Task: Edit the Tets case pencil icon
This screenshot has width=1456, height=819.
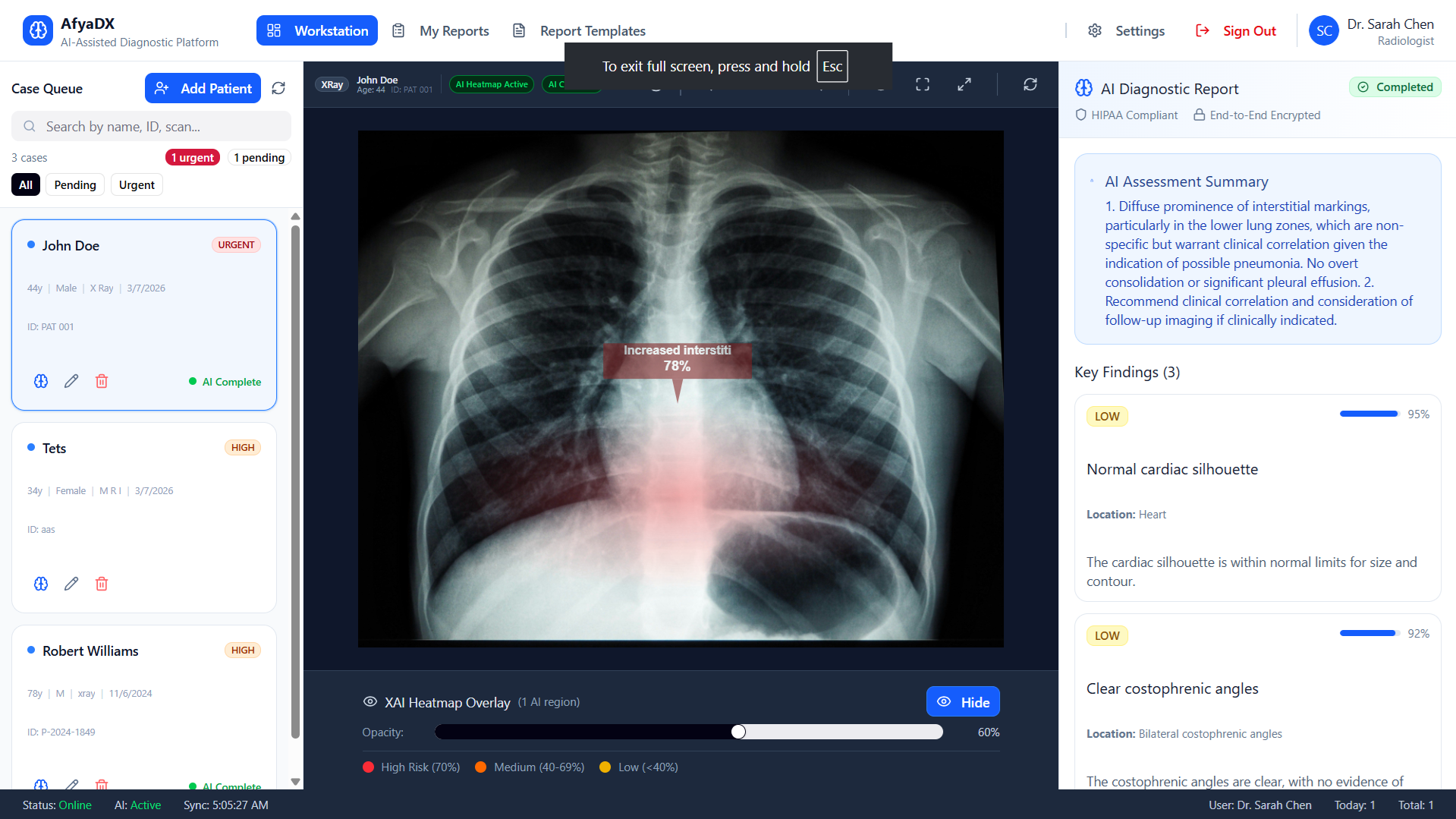Action: pyautogui.click(x=71, y=584)
